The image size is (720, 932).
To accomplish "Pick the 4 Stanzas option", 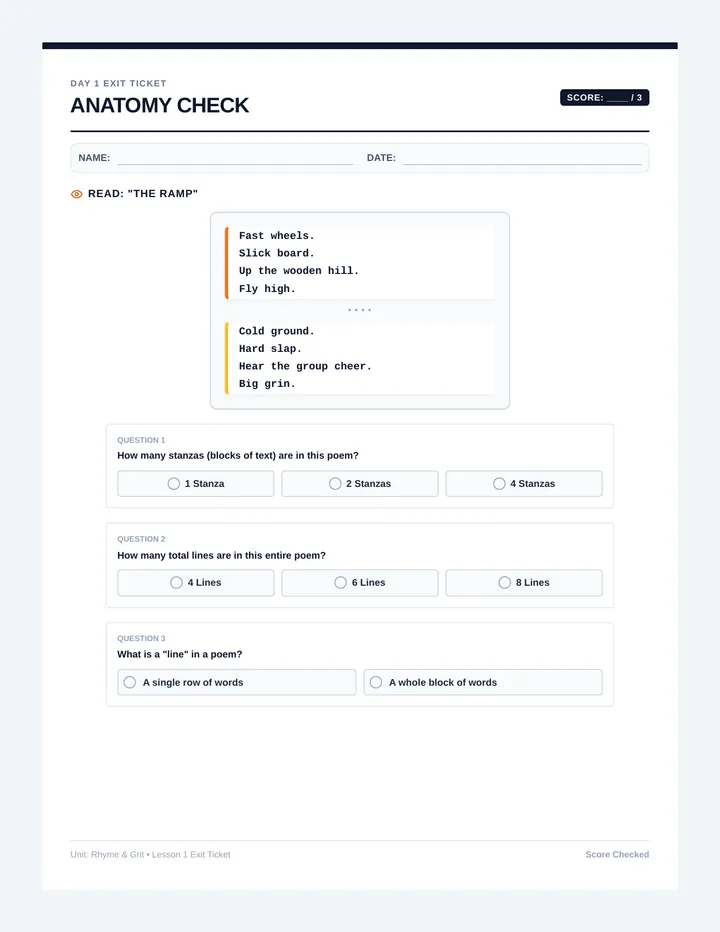I will (524, 484).
